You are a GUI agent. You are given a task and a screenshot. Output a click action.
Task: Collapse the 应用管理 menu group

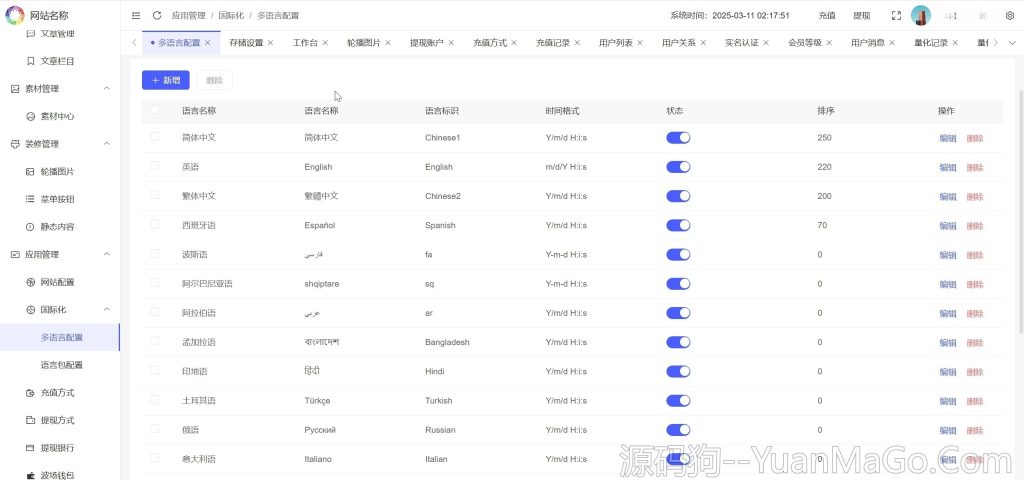[107, 255]
